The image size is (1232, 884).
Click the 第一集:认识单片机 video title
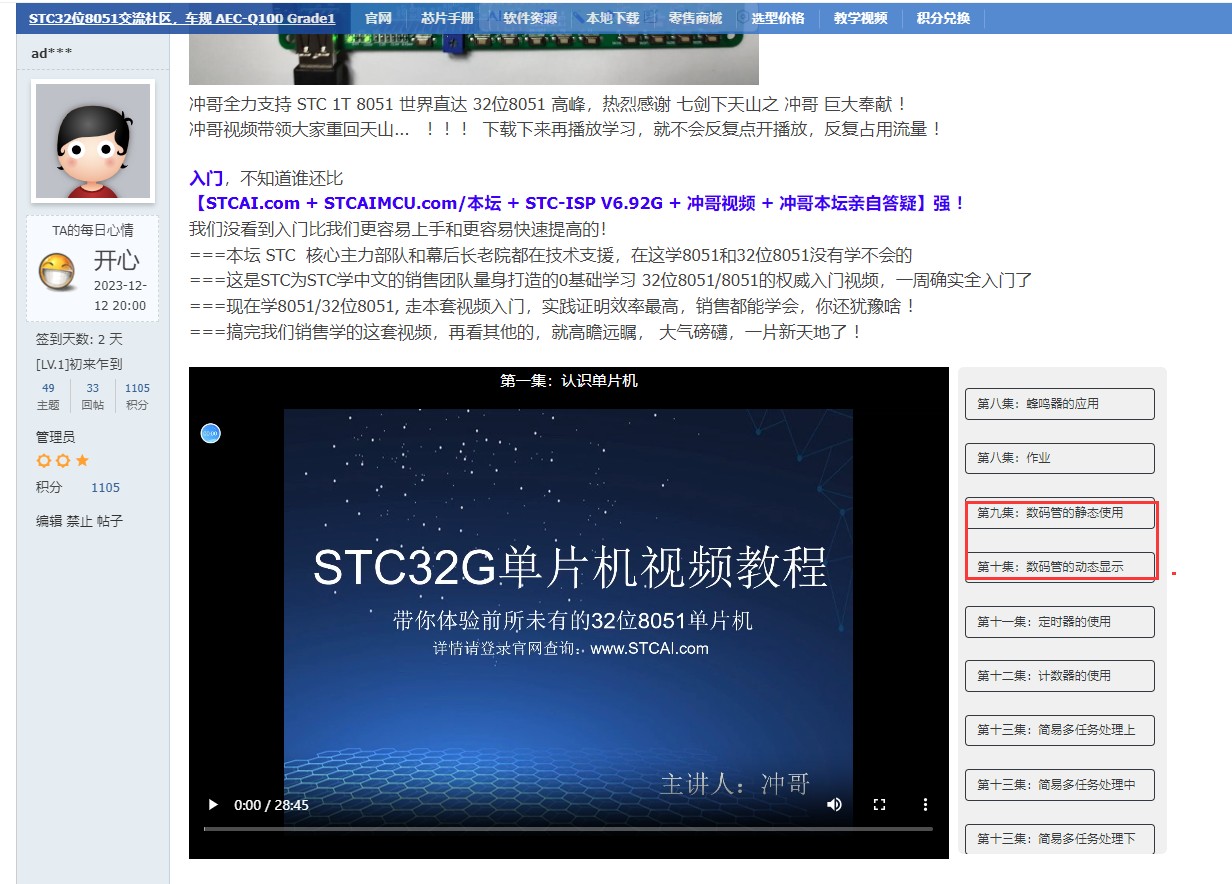569,380
